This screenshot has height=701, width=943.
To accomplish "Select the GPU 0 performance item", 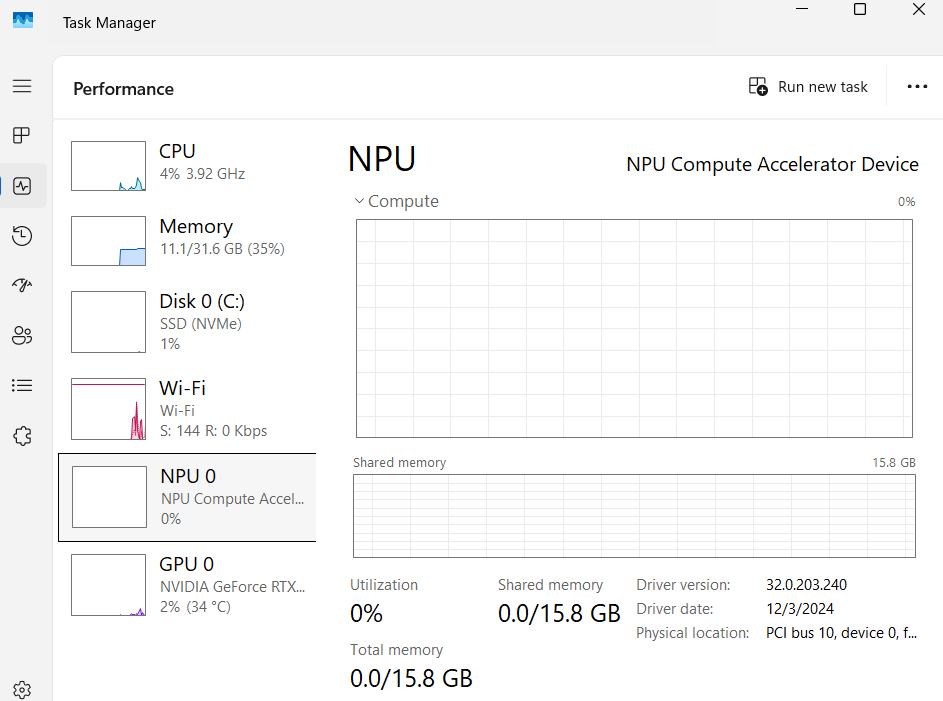I will (187, 584).
